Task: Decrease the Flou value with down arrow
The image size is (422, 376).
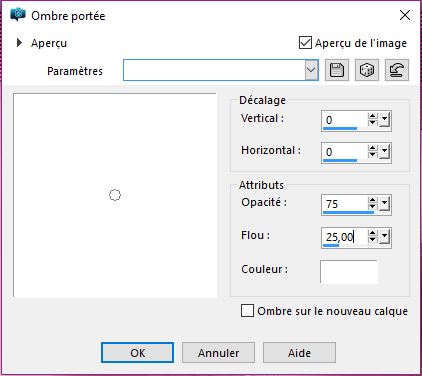Action: [373, 240]
